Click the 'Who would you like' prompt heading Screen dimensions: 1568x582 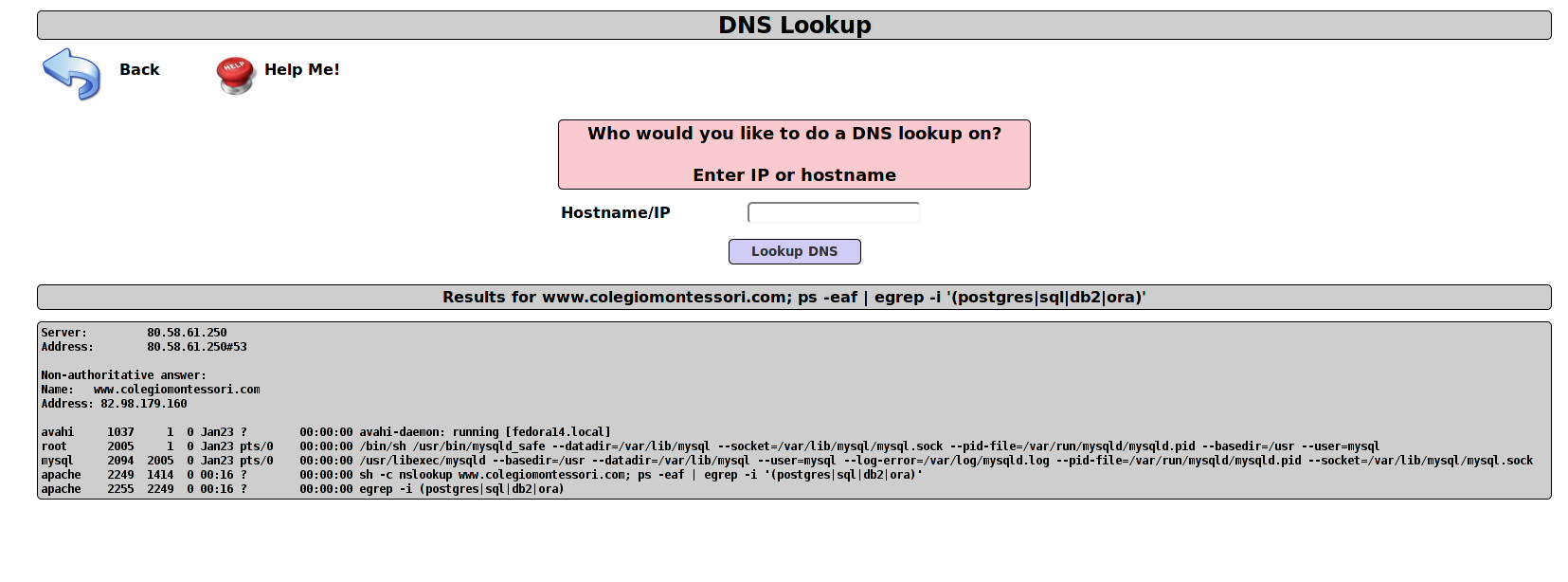click(794, 134)
